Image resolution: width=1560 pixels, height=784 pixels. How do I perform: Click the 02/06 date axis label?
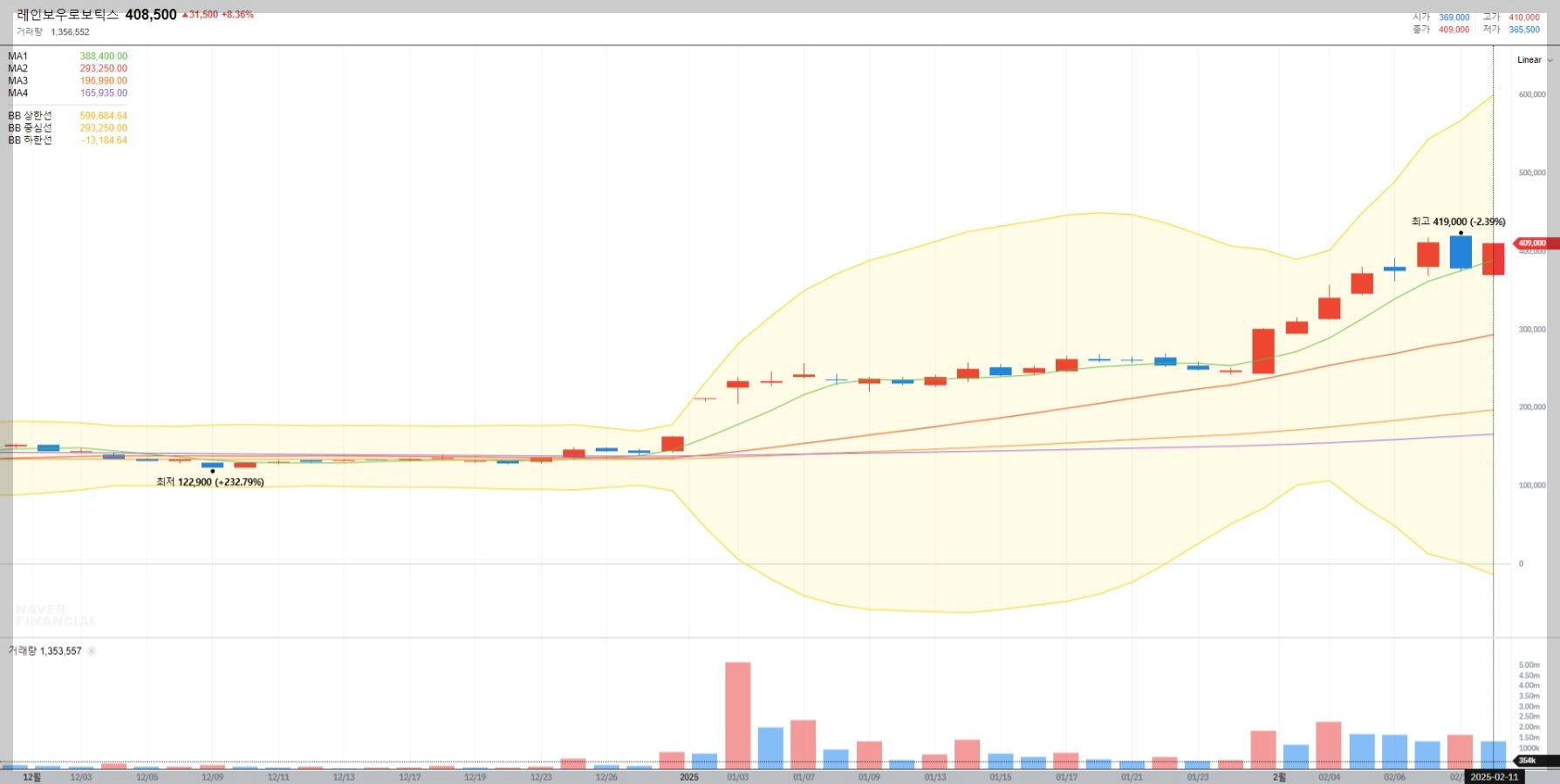click(1395, 777)
